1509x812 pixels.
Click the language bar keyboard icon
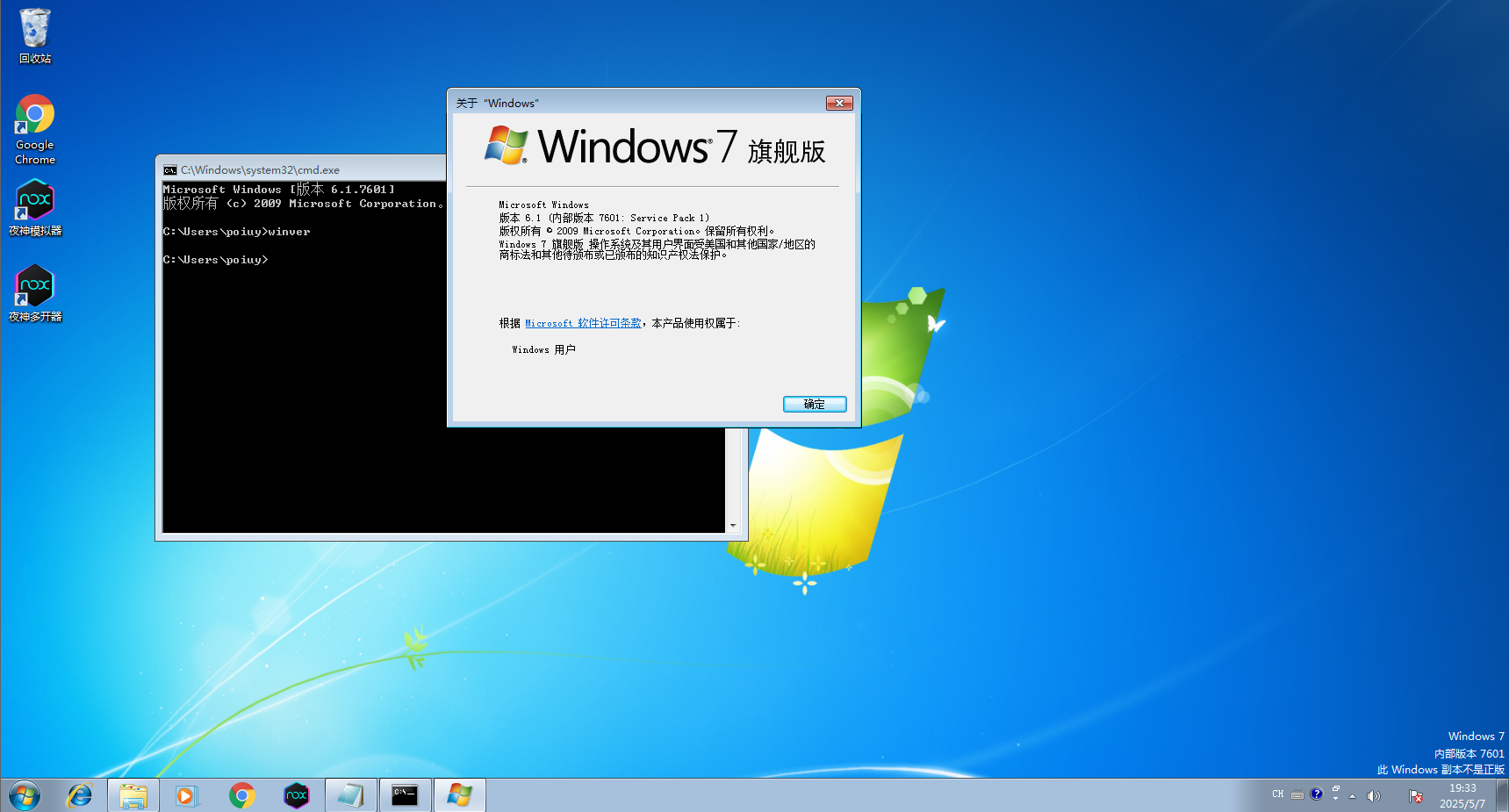point(1297,795)
